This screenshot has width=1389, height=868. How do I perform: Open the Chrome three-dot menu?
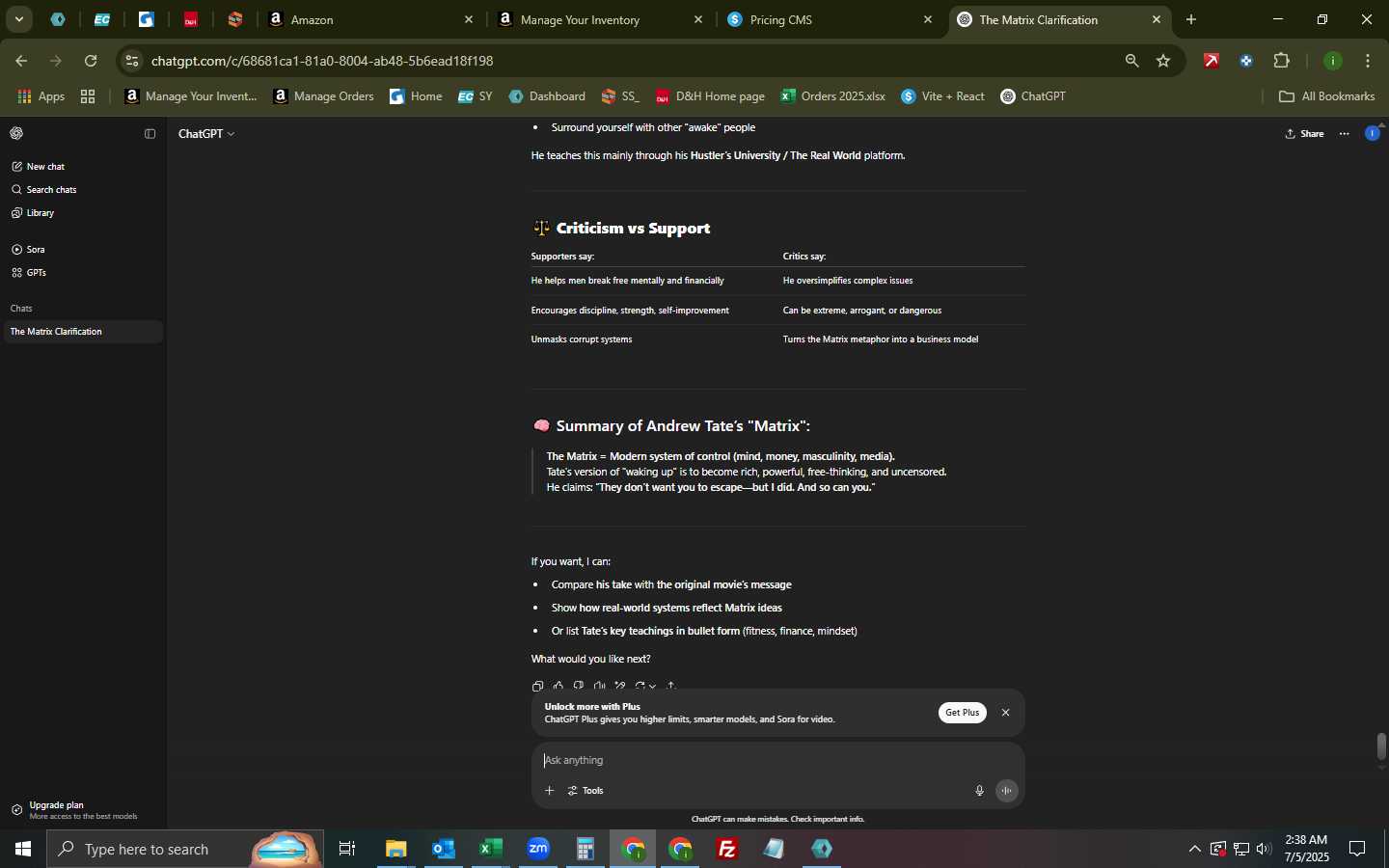(1369, 61)
